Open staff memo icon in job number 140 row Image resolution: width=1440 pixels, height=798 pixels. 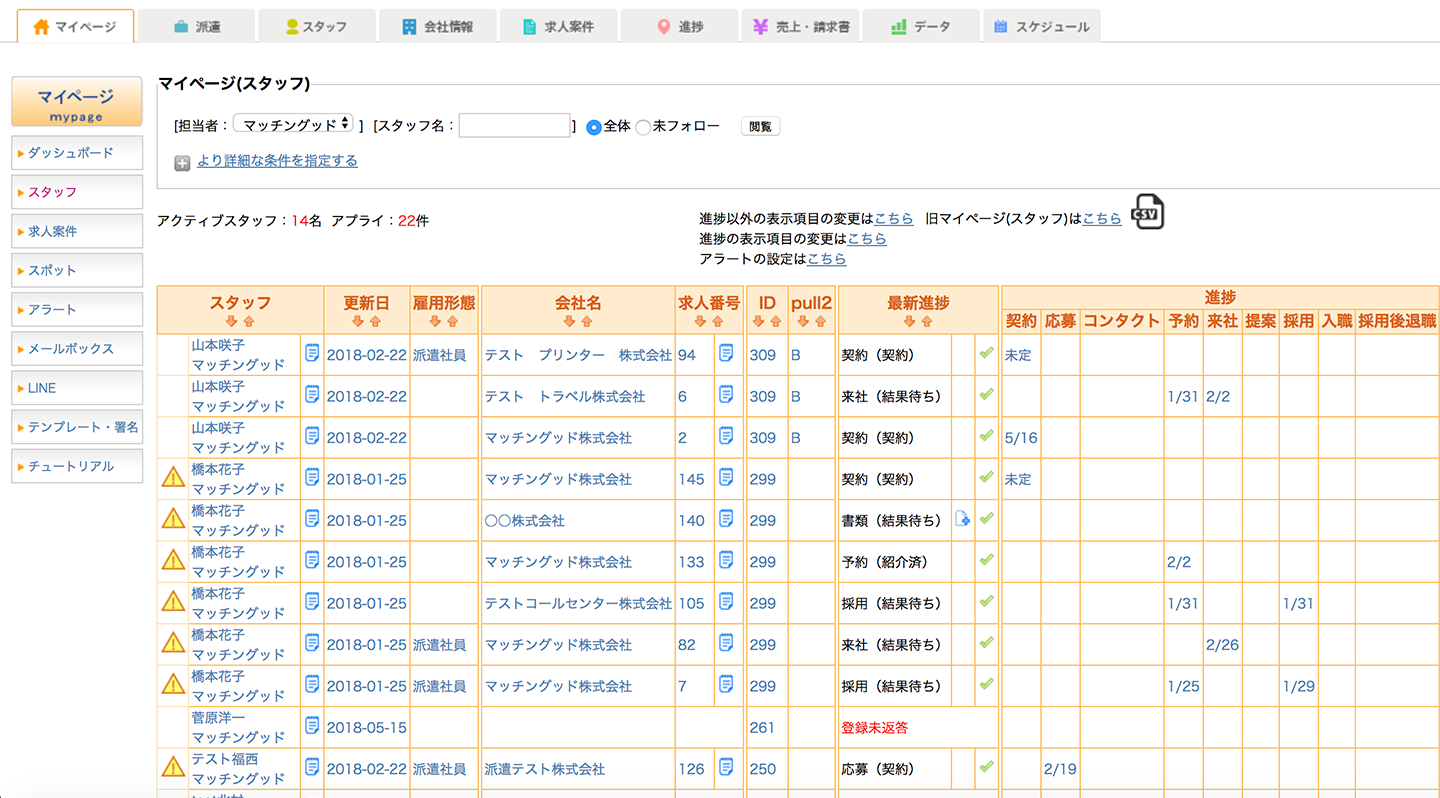(x=312, y=519)
